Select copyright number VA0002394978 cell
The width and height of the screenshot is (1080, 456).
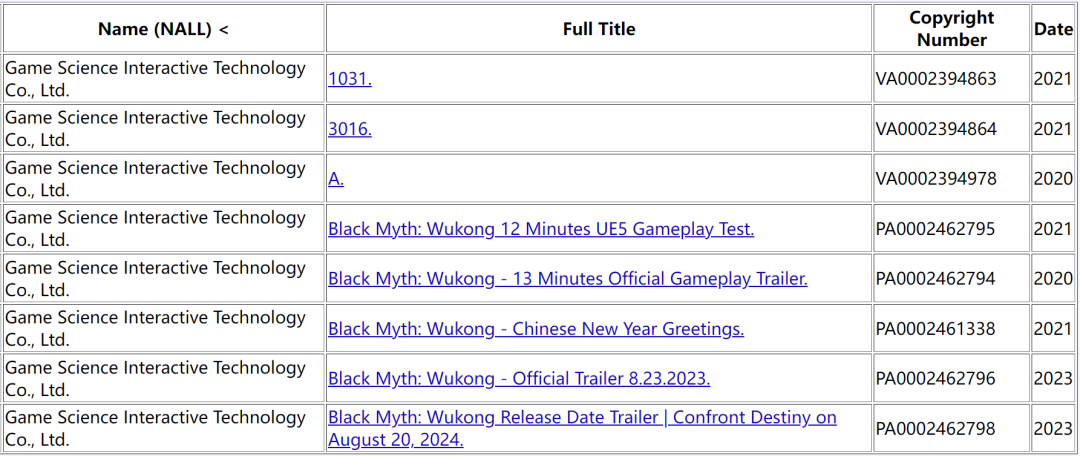[x=936, y=179]
